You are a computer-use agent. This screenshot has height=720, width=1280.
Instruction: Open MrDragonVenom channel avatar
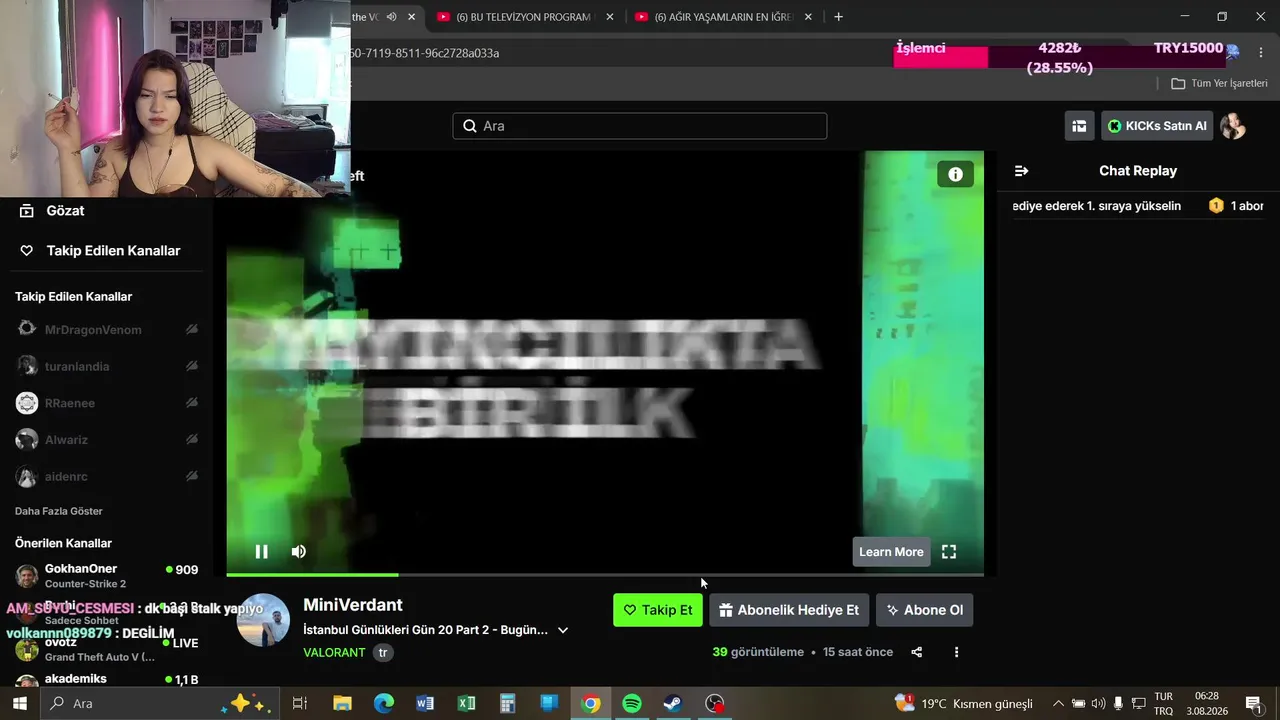(x=27, y=330)
